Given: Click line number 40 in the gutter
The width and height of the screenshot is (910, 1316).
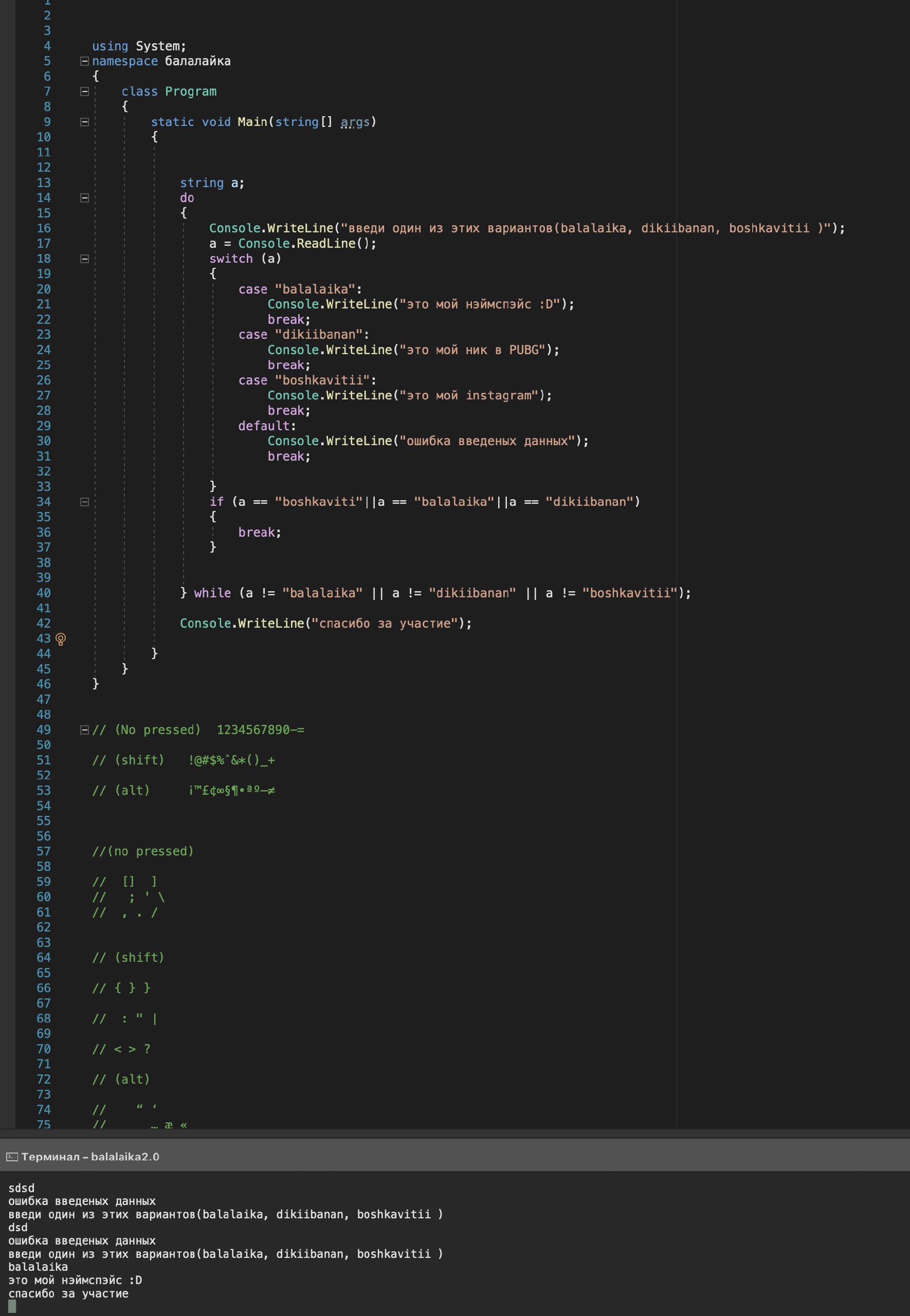Looking at the screenshot, I should tap(44, 593).
